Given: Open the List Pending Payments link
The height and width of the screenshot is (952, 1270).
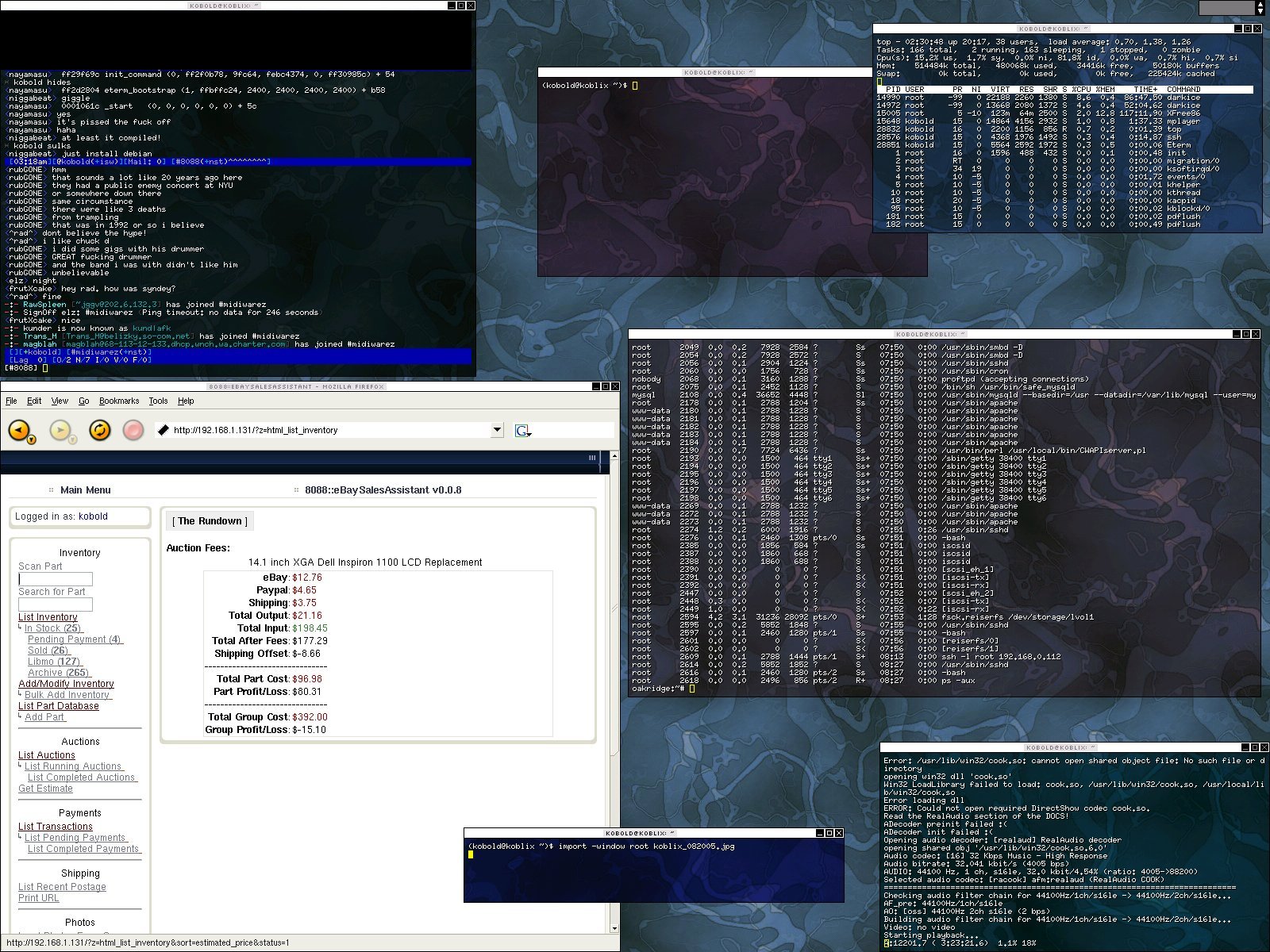Looking at the screenshot, I should pyautogui.click(x=75, y=838).
